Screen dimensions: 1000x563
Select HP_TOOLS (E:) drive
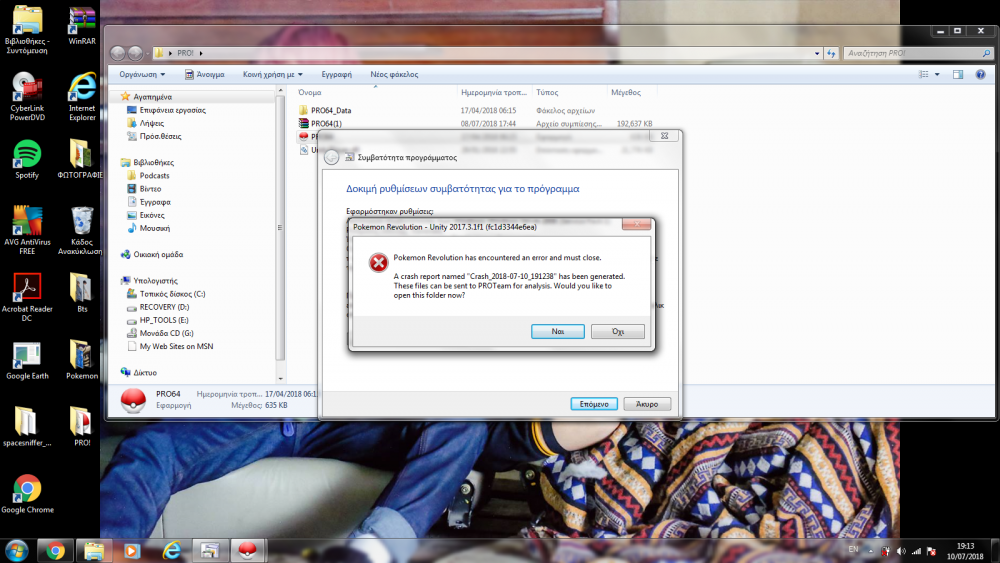[x=163, y=320]
